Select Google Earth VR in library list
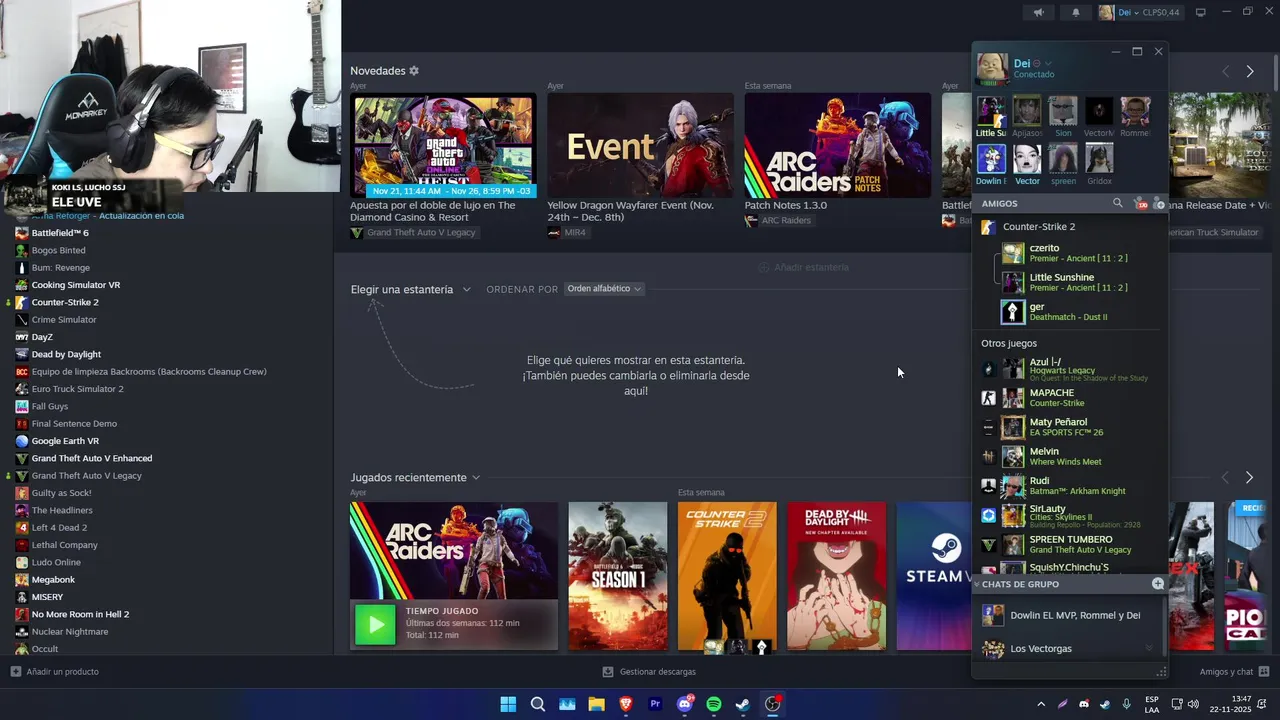The width and height of the screenshot is (1280, 720). click(65, 441)
